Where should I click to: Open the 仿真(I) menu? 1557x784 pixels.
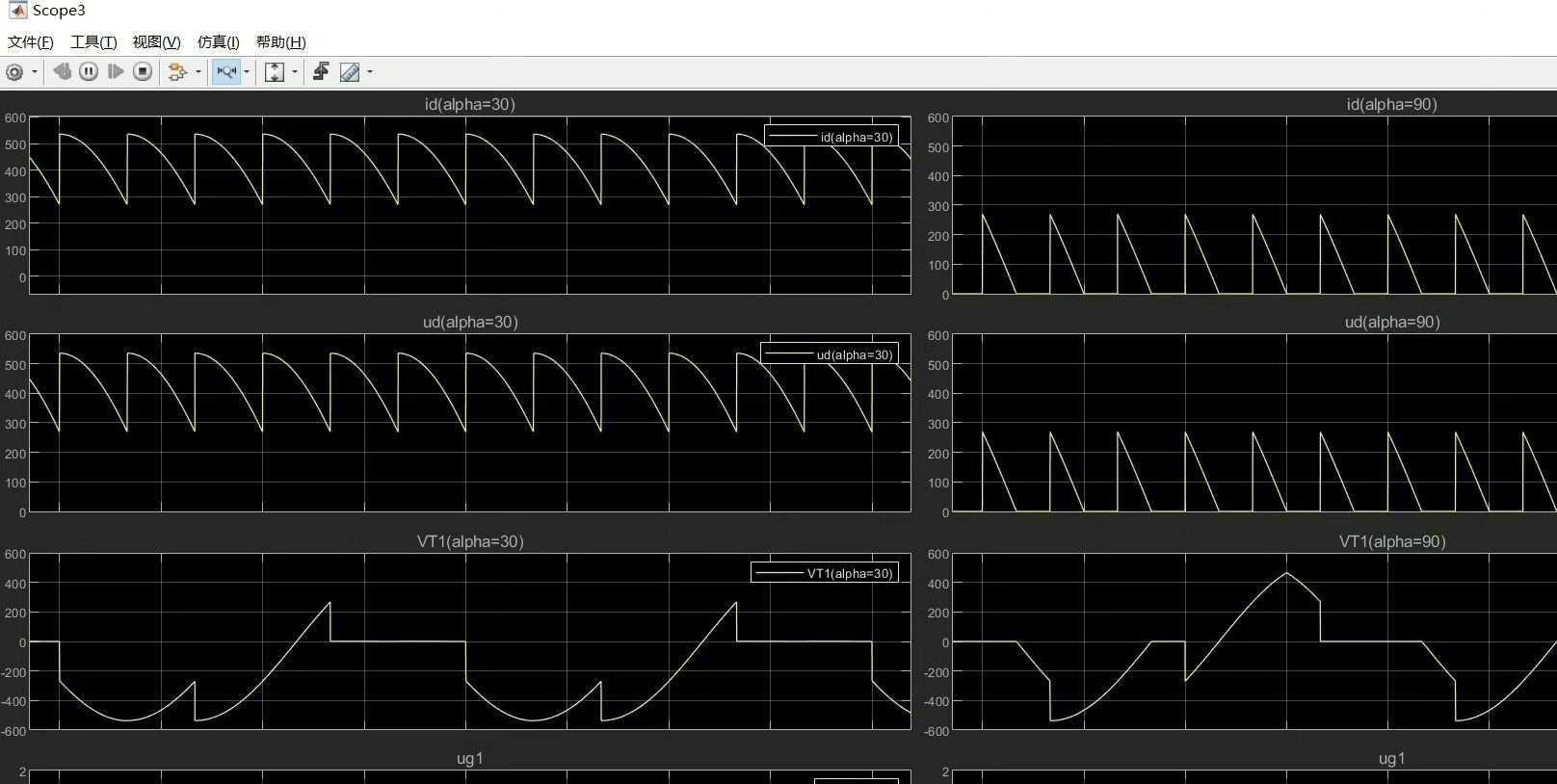pos(218,42)
